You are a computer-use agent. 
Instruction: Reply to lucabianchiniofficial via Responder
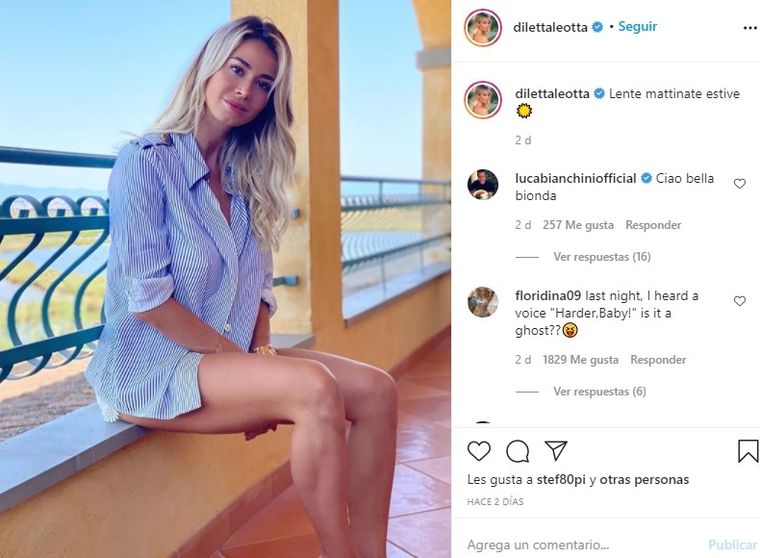653,225
